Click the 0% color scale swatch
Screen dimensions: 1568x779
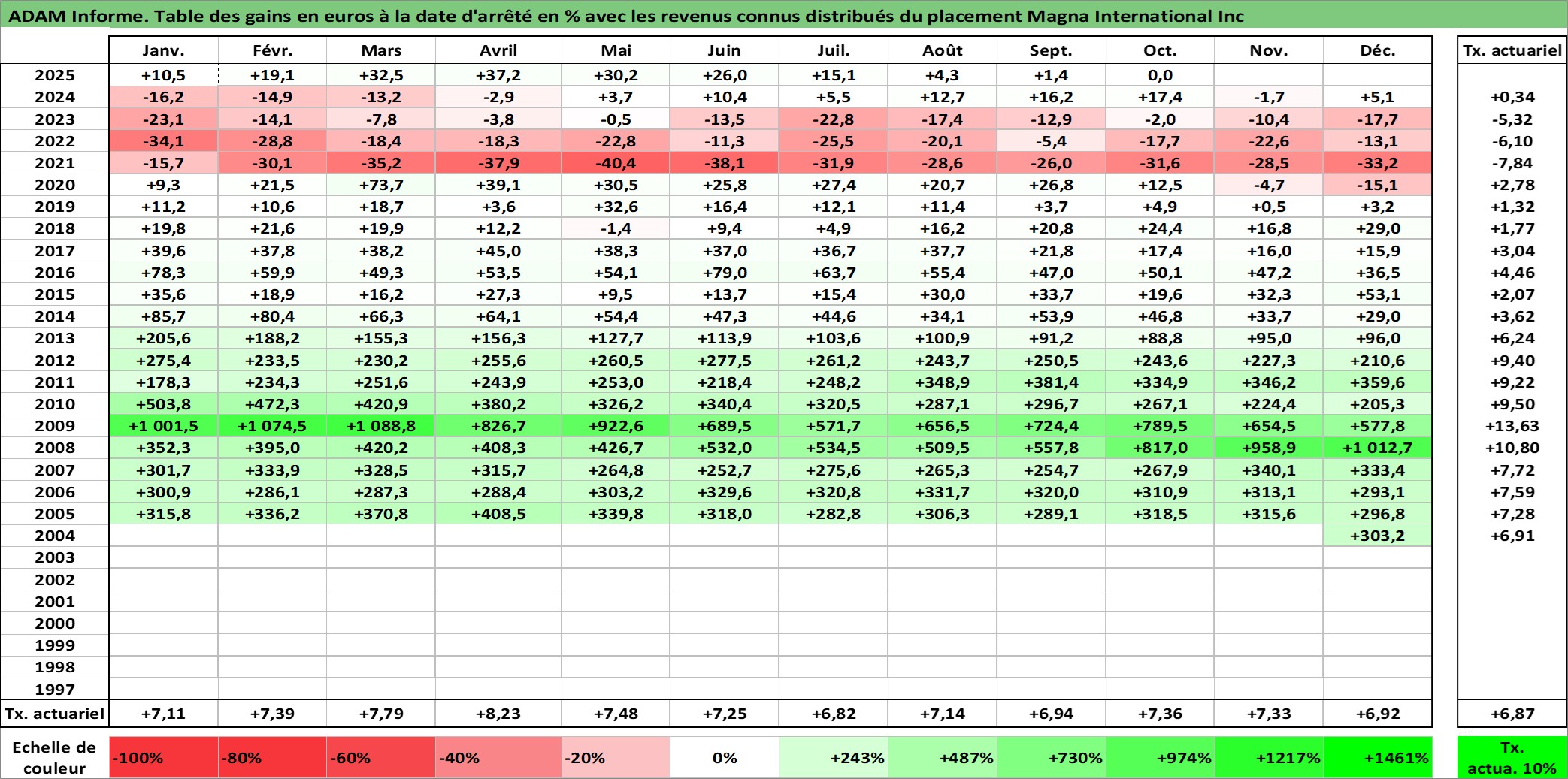tap(725, 757)
